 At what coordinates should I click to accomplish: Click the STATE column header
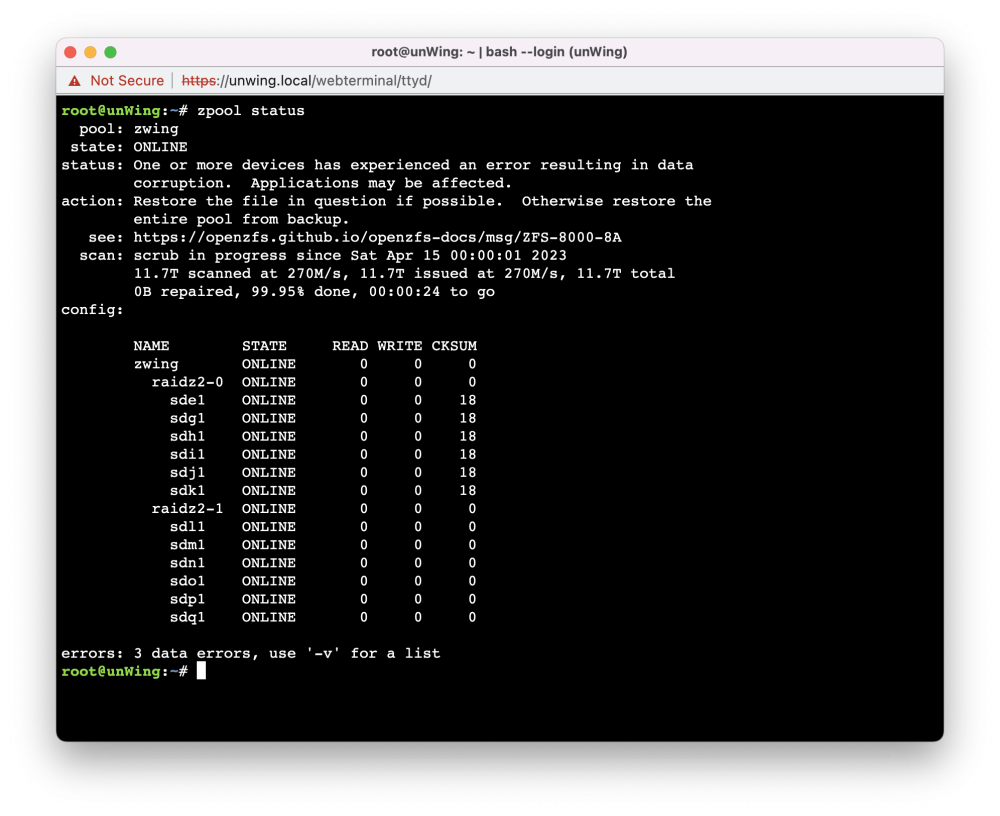coord(264,346)
